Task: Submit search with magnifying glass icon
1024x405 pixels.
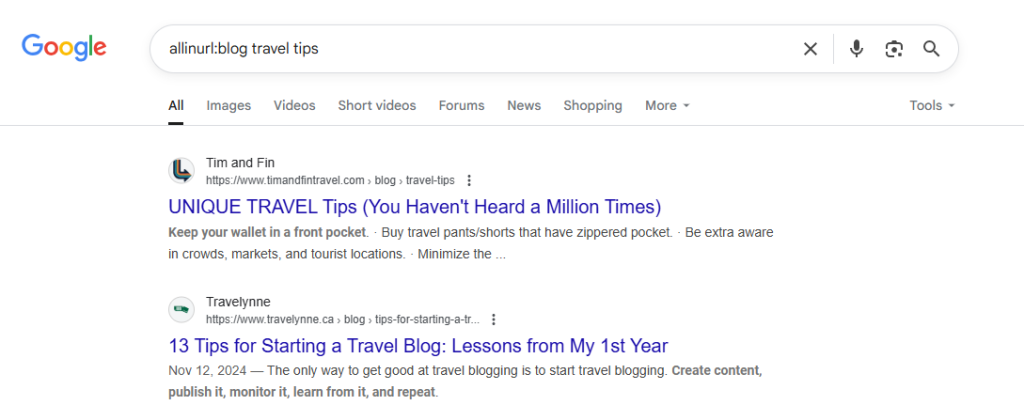Action: 931,49
